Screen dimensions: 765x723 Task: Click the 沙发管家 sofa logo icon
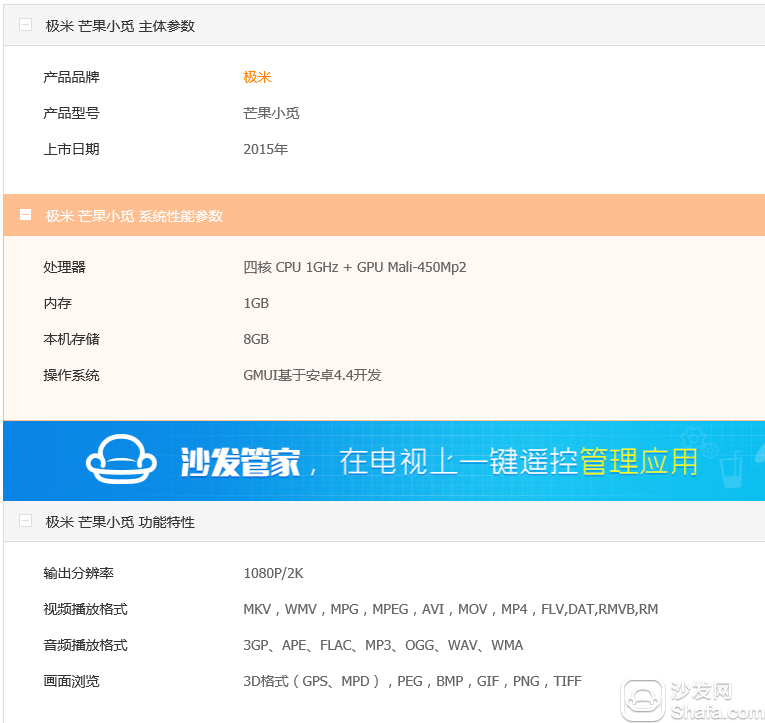click(x=121, y=459)
